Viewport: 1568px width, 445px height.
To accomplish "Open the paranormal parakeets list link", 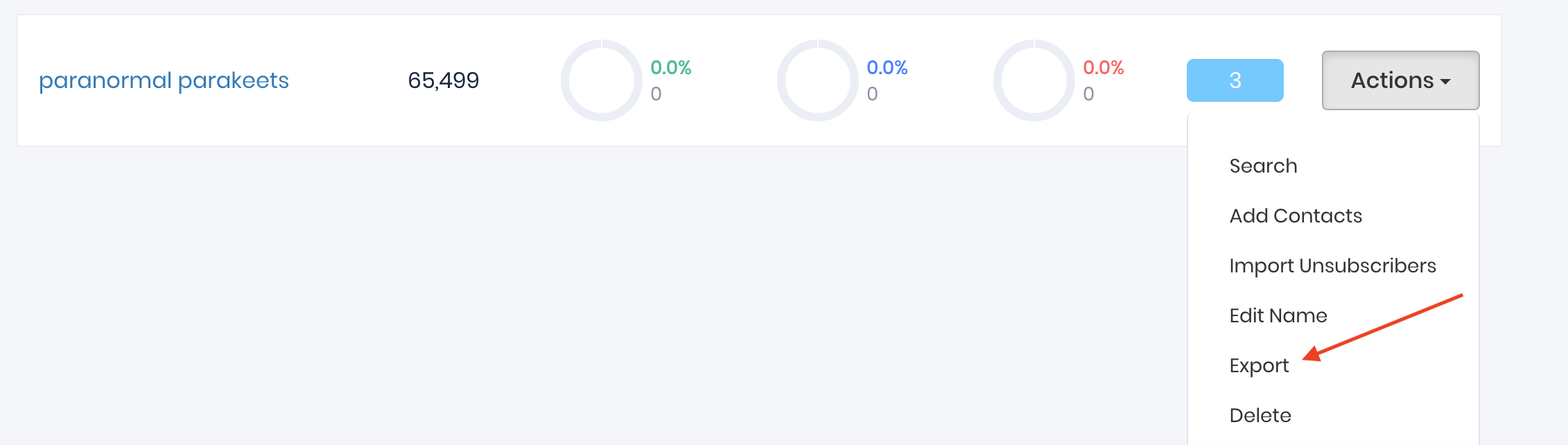I will click(164, 80).
